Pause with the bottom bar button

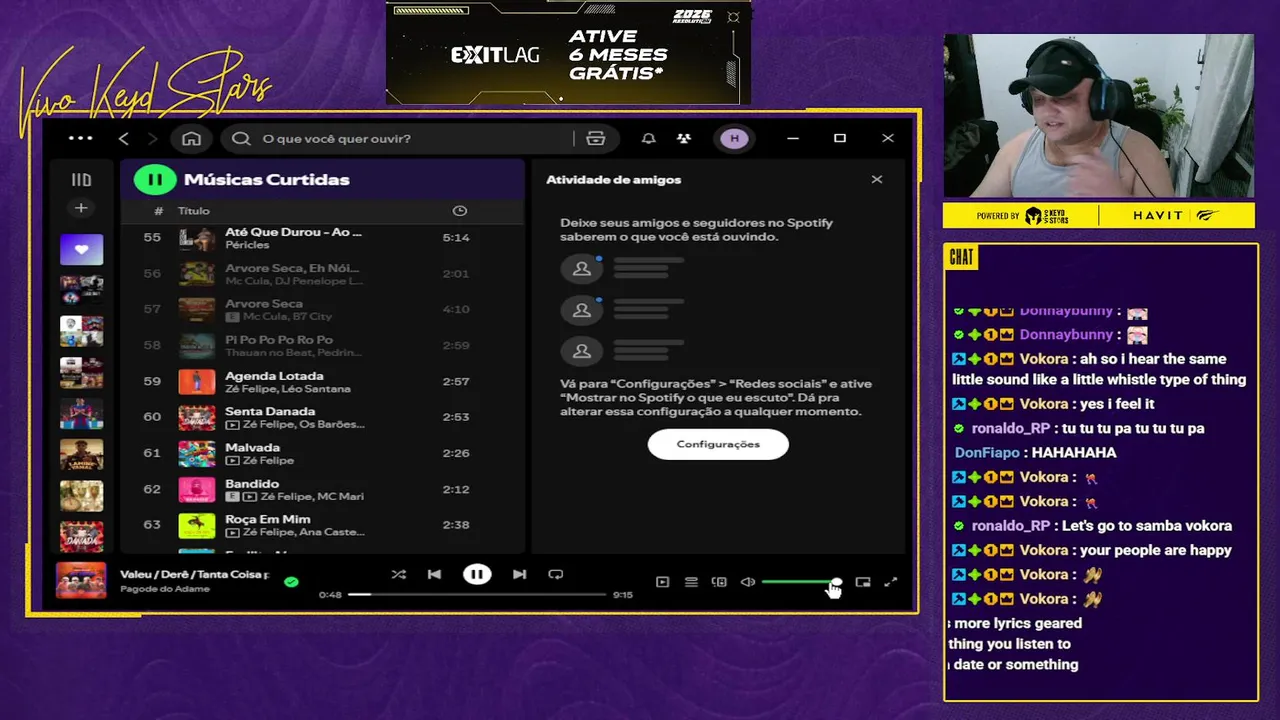click(477, 574)
